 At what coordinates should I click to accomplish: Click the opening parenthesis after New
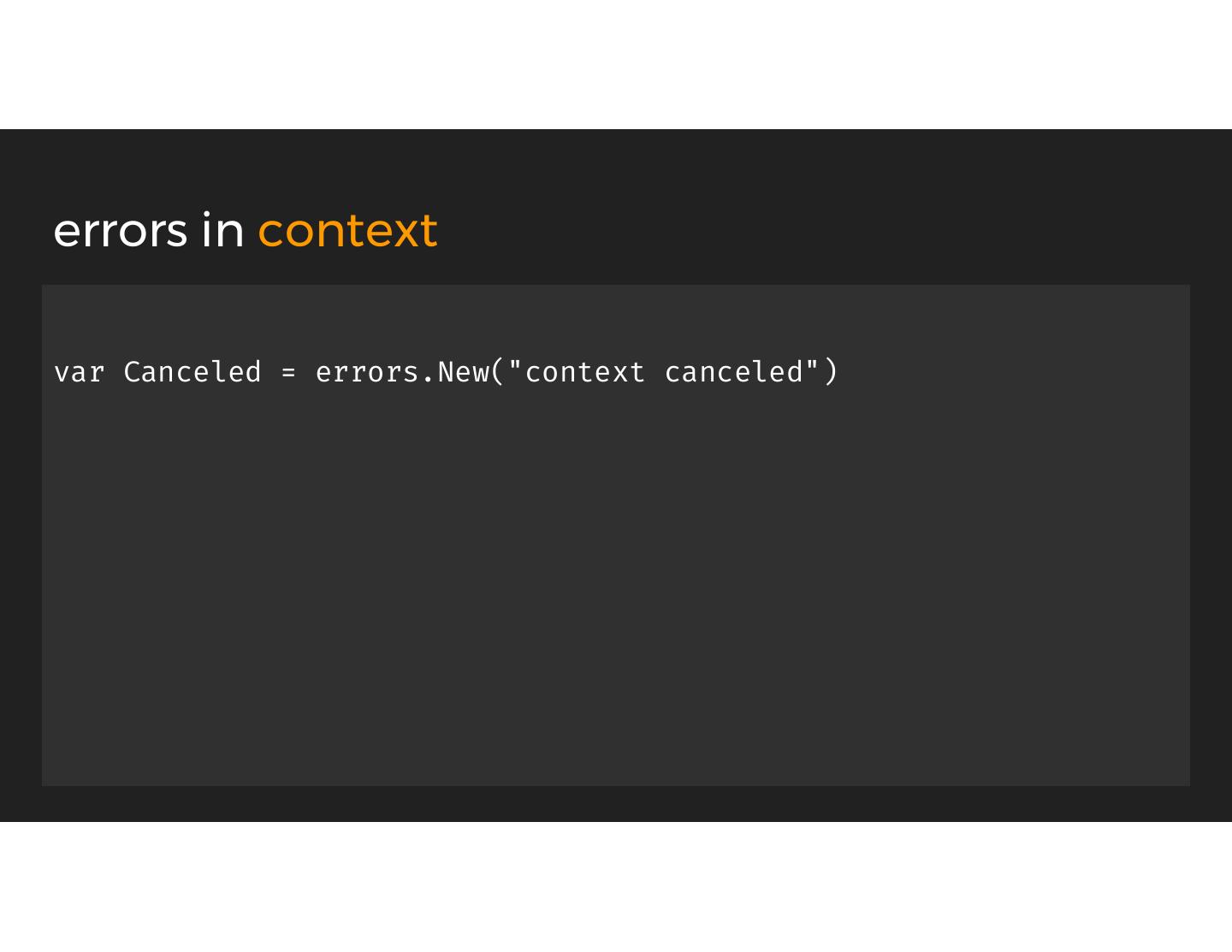(x=498, y=373)
